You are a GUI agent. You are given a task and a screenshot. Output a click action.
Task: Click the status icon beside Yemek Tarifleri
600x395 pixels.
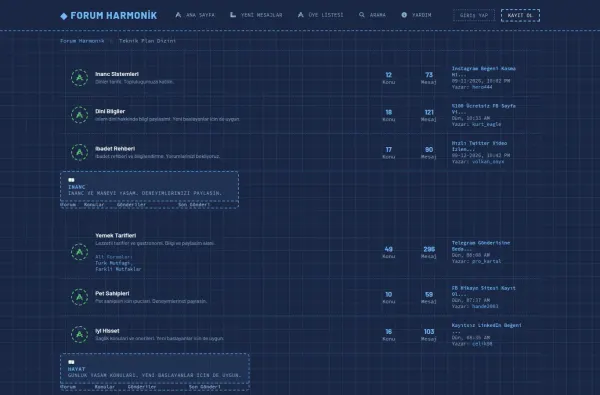[80, 252]
